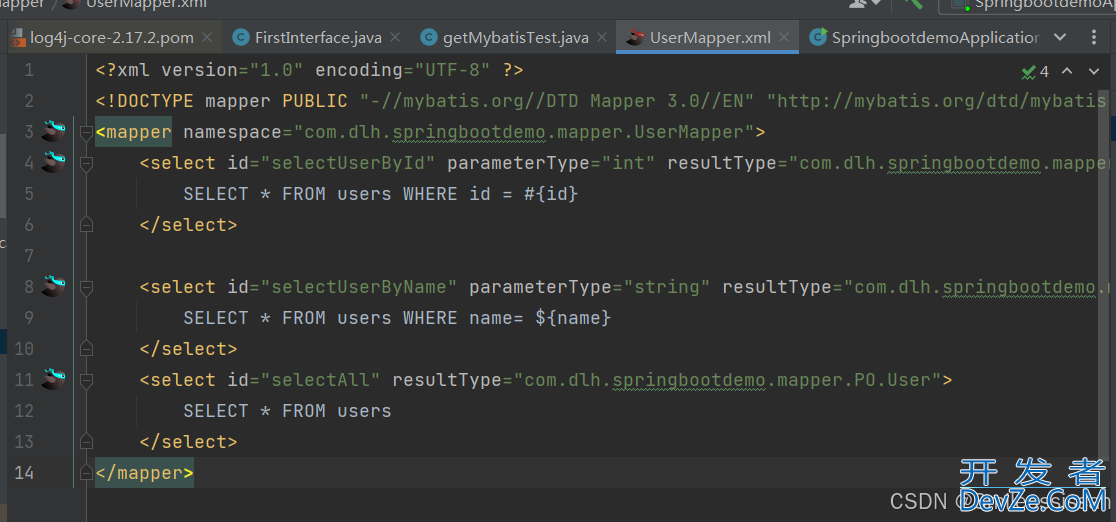The image size is (1116, 522).
Task: Click the MyBatis icon on UserMapper.xml tab
Action: (x=636, y=38)
